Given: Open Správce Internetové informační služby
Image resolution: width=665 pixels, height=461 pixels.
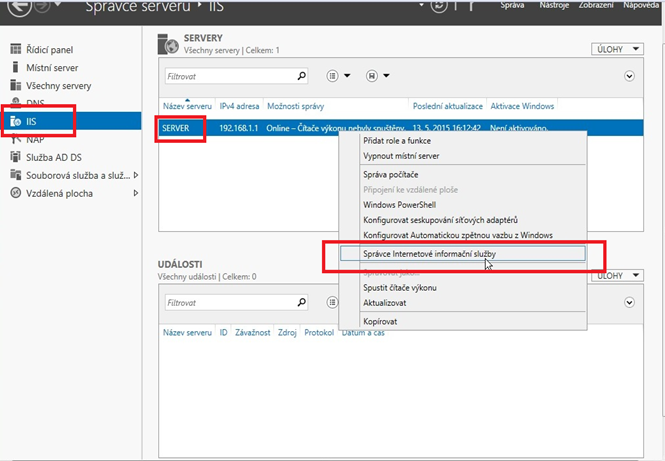Looking at the screenshot, I should point(463,254).
